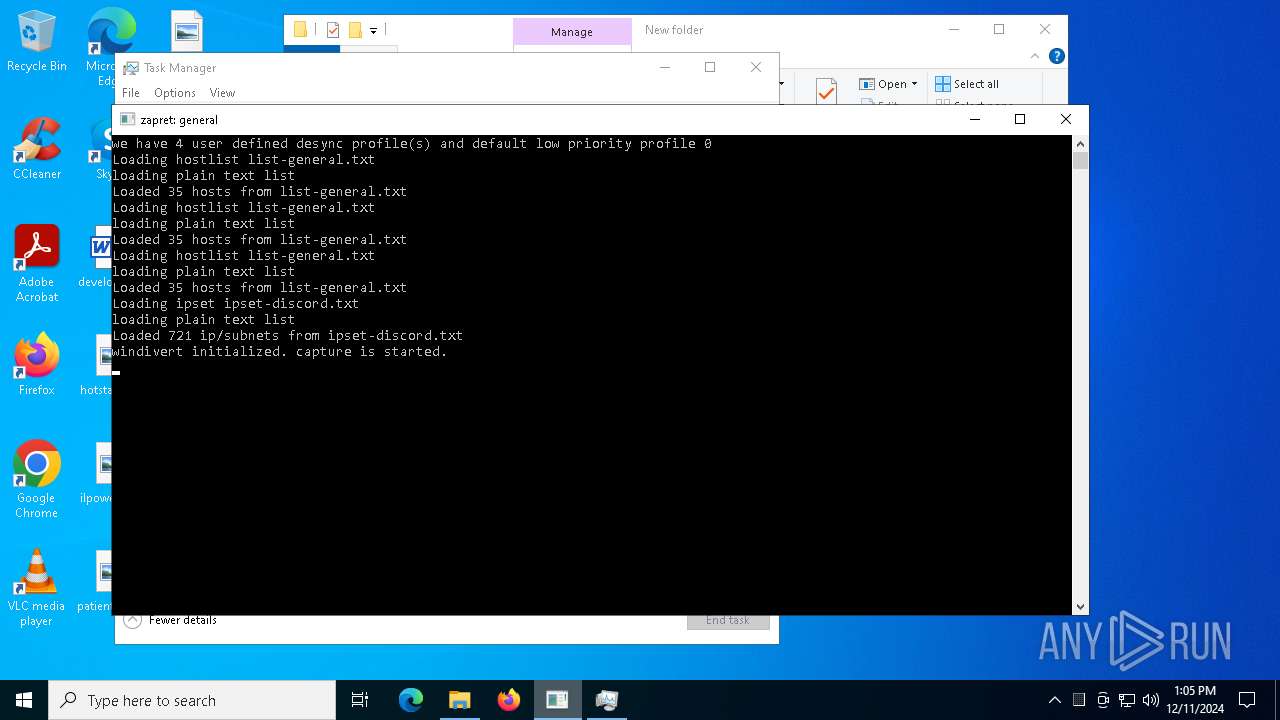Click the Properties icon in Explorer ribbon
Screen dimensions: 1280x720
tap(826, 91)
